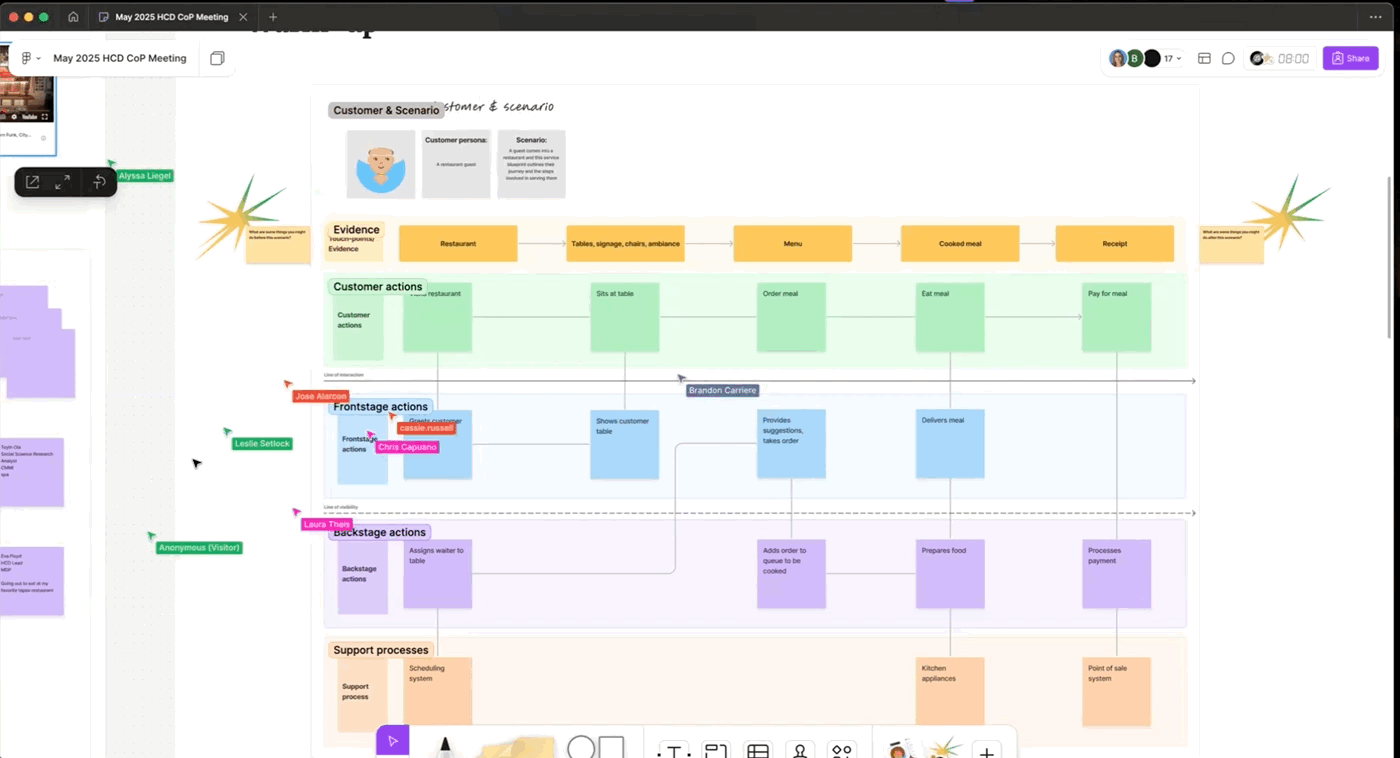Screen dimensions: 1400x758
Task: Click the vertical scrollbar on the right edge
Action: click(x=1388, y=250)
